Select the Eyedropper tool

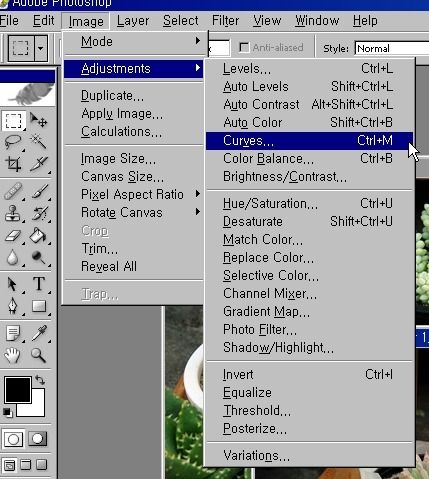coord(39,333)
